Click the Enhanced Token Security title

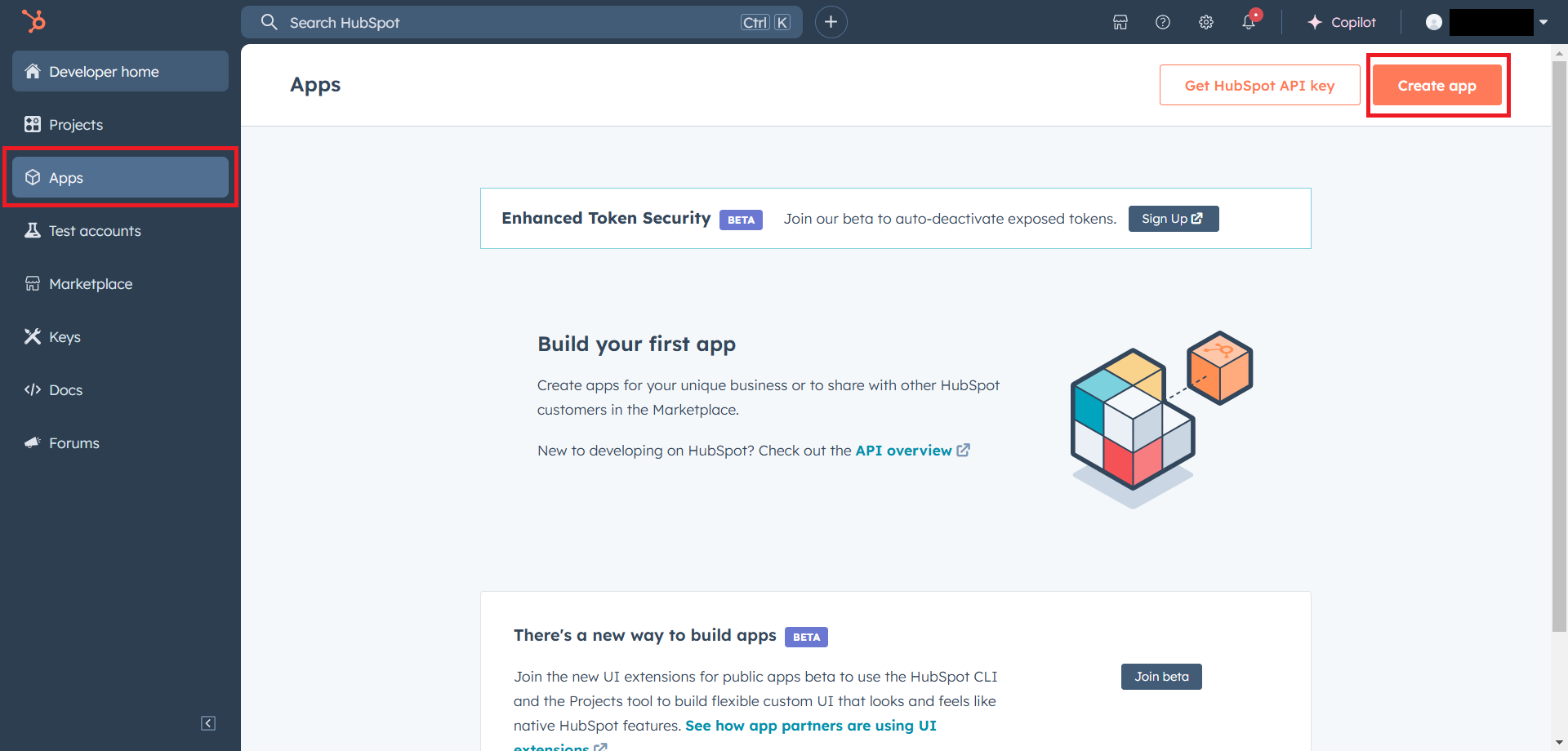point(606,218)
